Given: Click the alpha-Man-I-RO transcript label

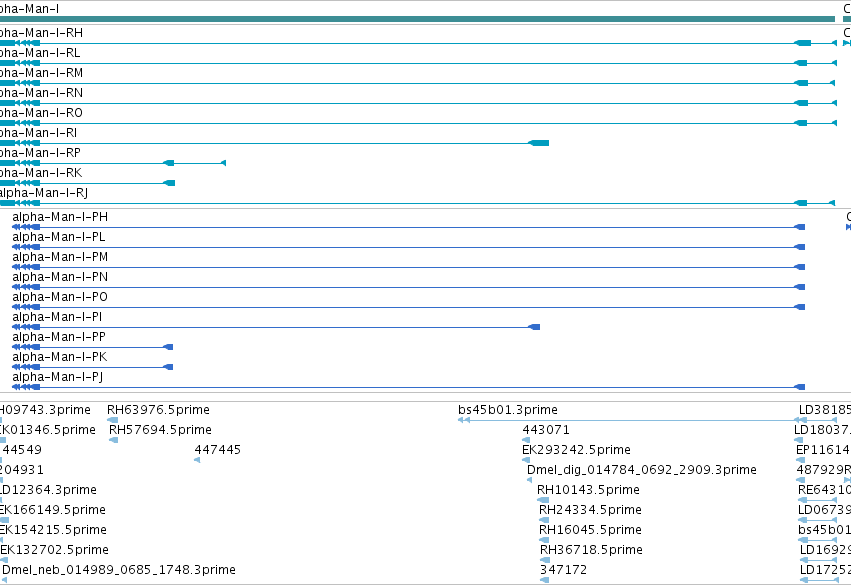Looking at the screenshot, I should pyautogui.click(x=41, y=113).
